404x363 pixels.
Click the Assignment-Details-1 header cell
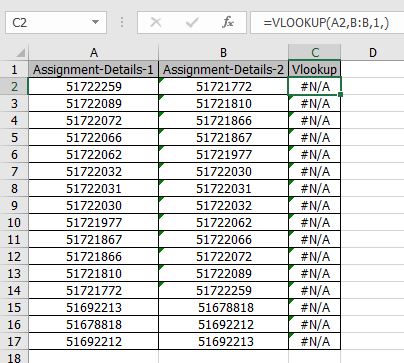(94, 69)
